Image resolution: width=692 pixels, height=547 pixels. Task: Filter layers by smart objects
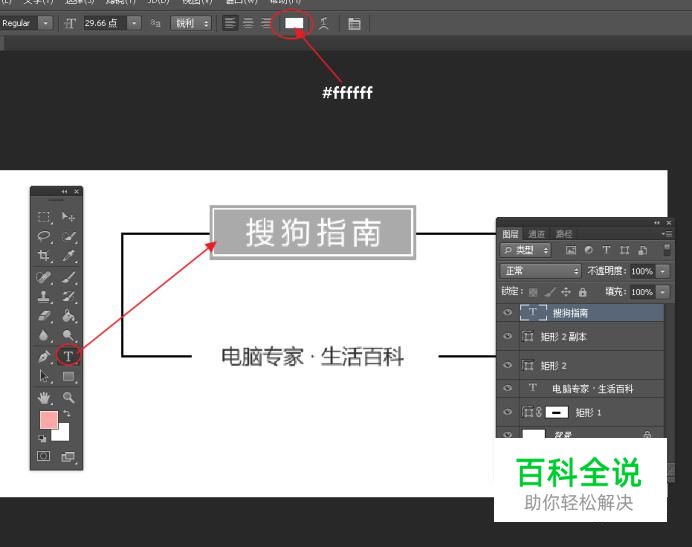coord(643,250)
